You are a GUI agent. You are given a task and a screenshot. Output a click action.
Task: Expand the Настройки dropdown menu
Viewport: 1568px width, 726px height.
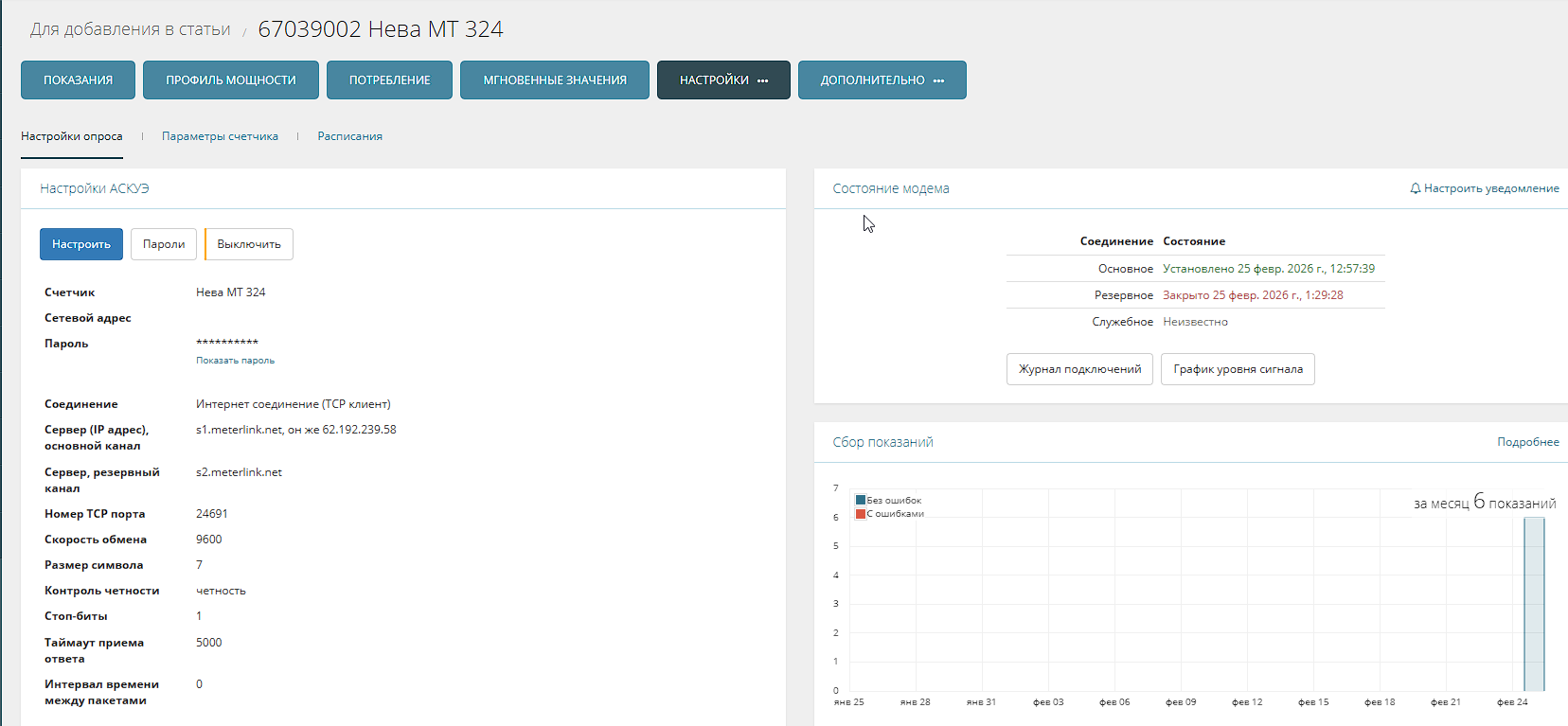pyautogui.click(x=723, y=80)
